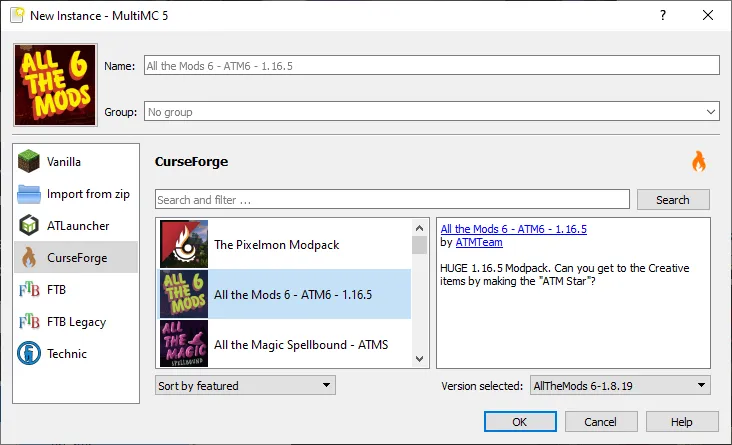Select All the Mods 6 - ATM6 entry

click(285, 294)
